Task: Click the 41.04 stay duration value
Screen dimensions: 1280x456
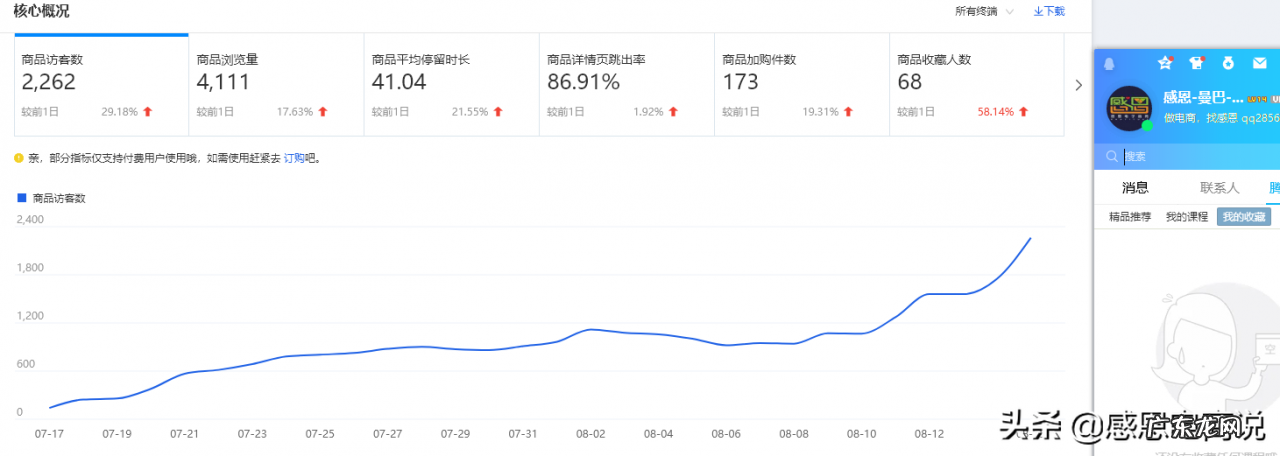Action: coord(399,83)
